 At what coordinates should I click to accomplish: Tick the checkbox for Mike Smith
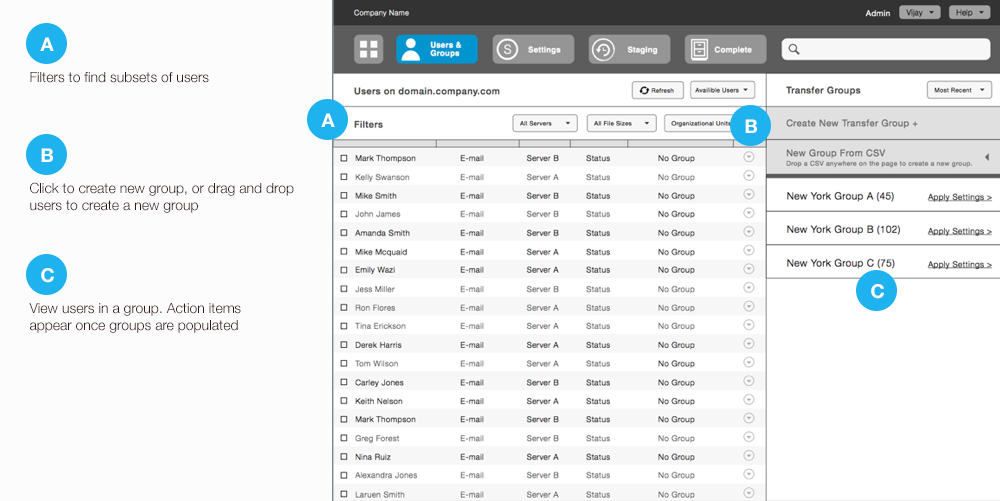click(x=344, y=196)
